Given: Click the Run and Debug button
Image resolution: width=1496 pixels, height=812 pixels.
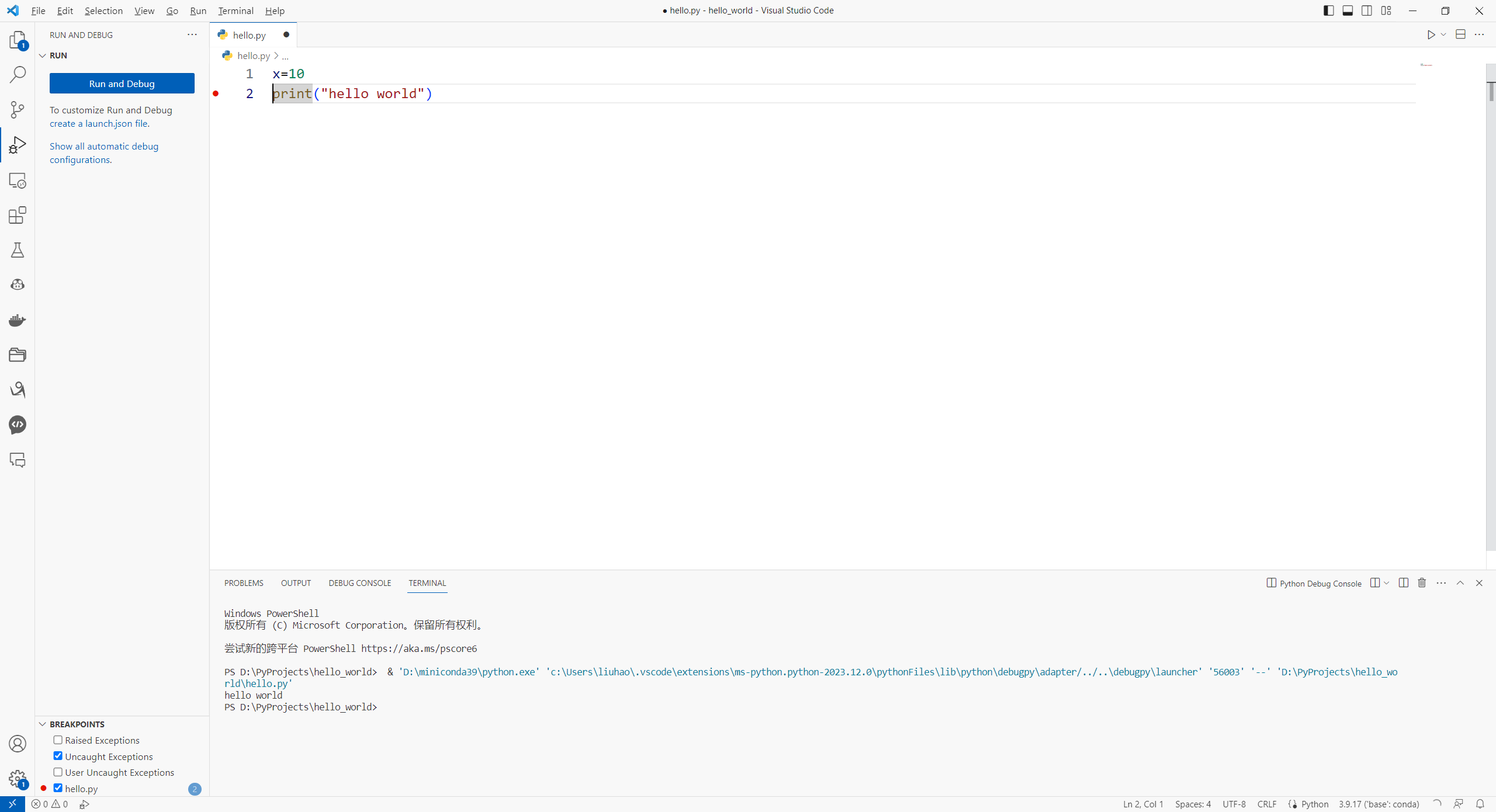Looking at the screenshot, I should pos(122,84).
